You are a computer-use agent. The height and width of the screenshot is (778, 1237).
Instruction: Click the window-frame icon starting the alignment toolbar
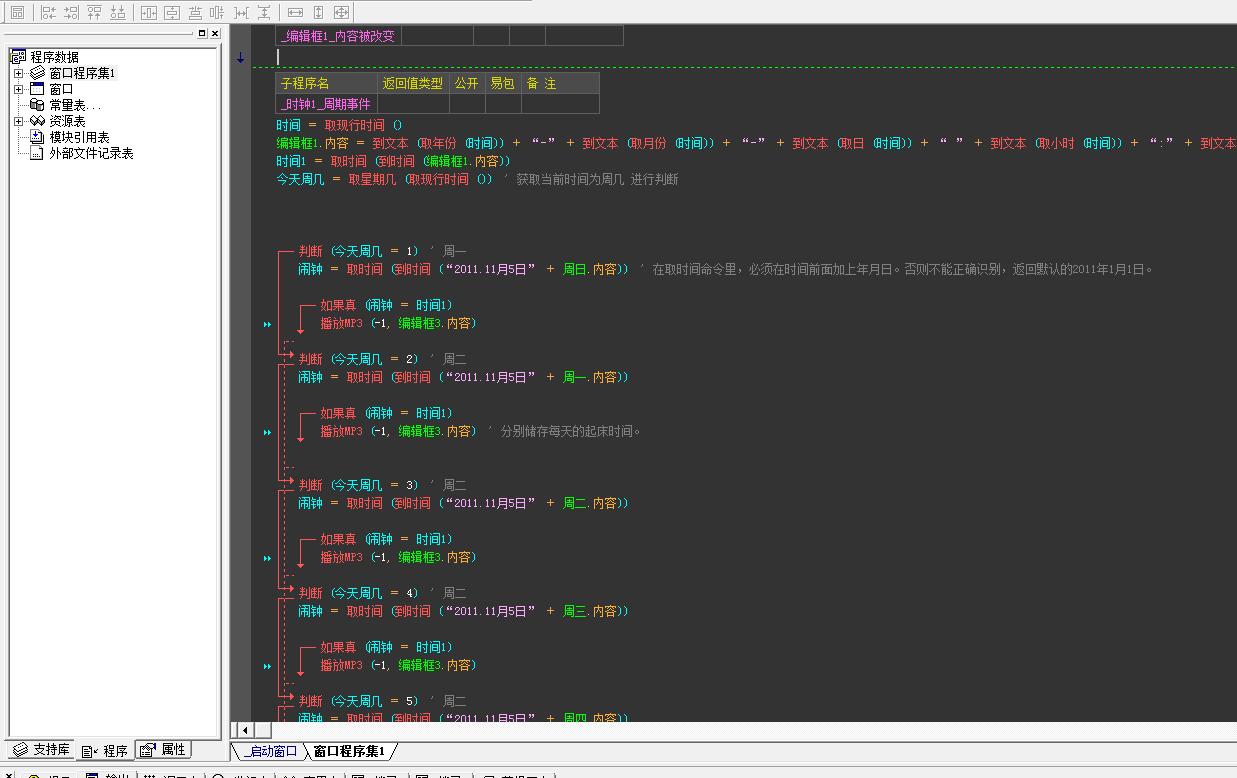(17, 12)
